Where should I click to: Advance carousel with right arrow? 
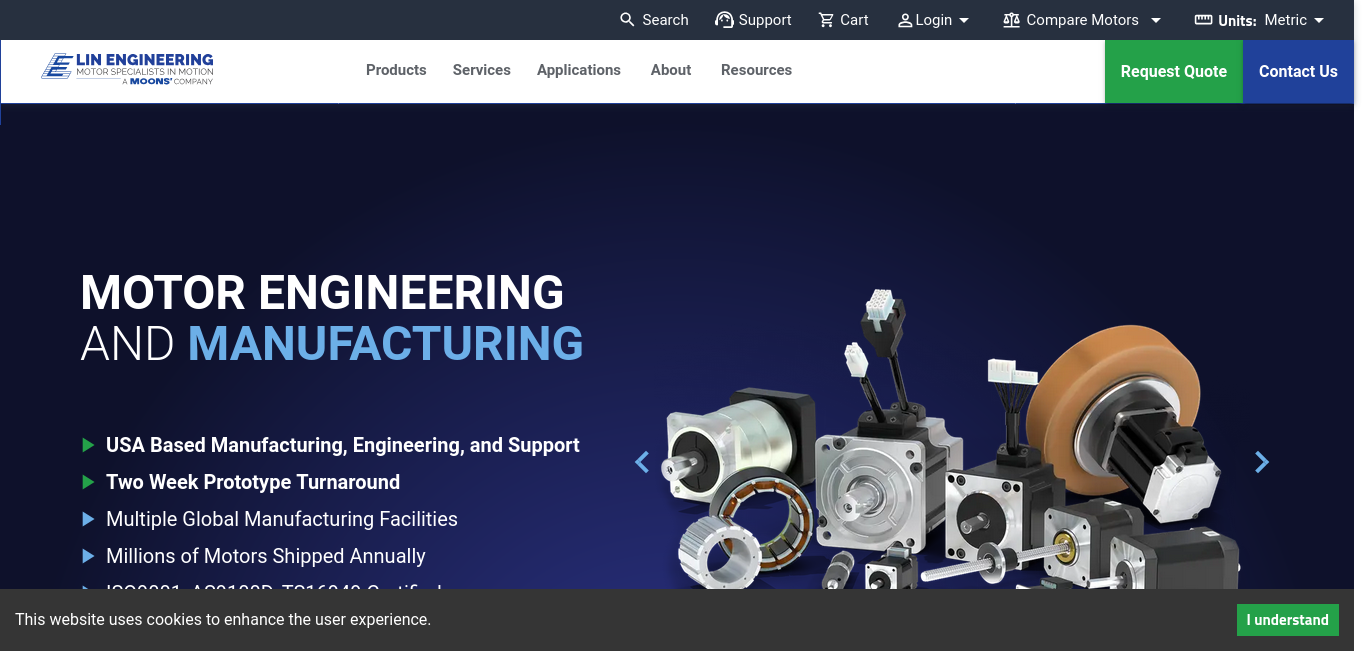1262,462
